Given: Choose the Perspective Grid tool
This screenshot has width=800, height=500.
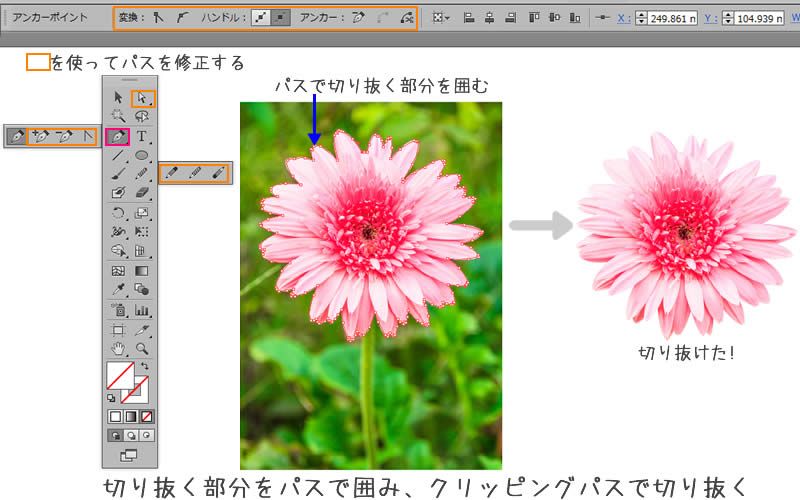Looking at the screenshot, I should click(x=142, y=251).
